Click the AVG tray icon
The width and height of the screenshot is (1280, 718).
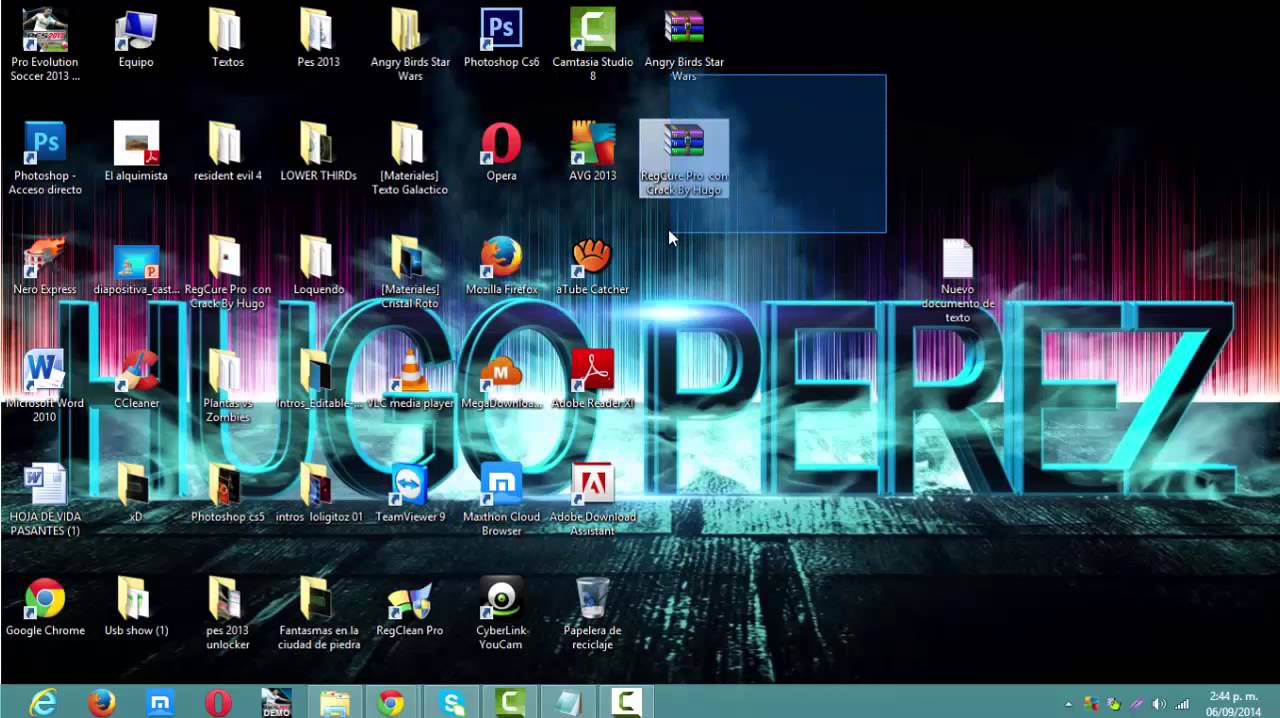coord(1092,704)
